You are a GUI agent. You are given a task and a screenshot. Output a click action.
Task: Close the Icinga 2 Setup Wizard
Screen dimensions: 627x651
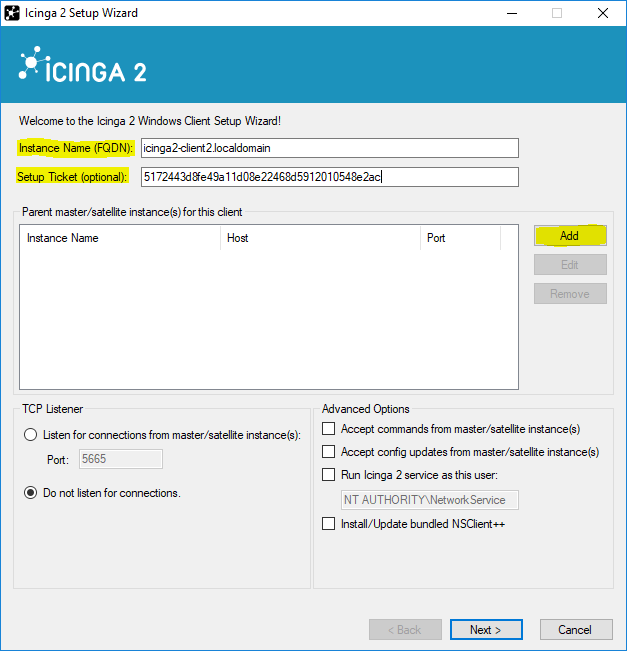click(x=603, y=13)
